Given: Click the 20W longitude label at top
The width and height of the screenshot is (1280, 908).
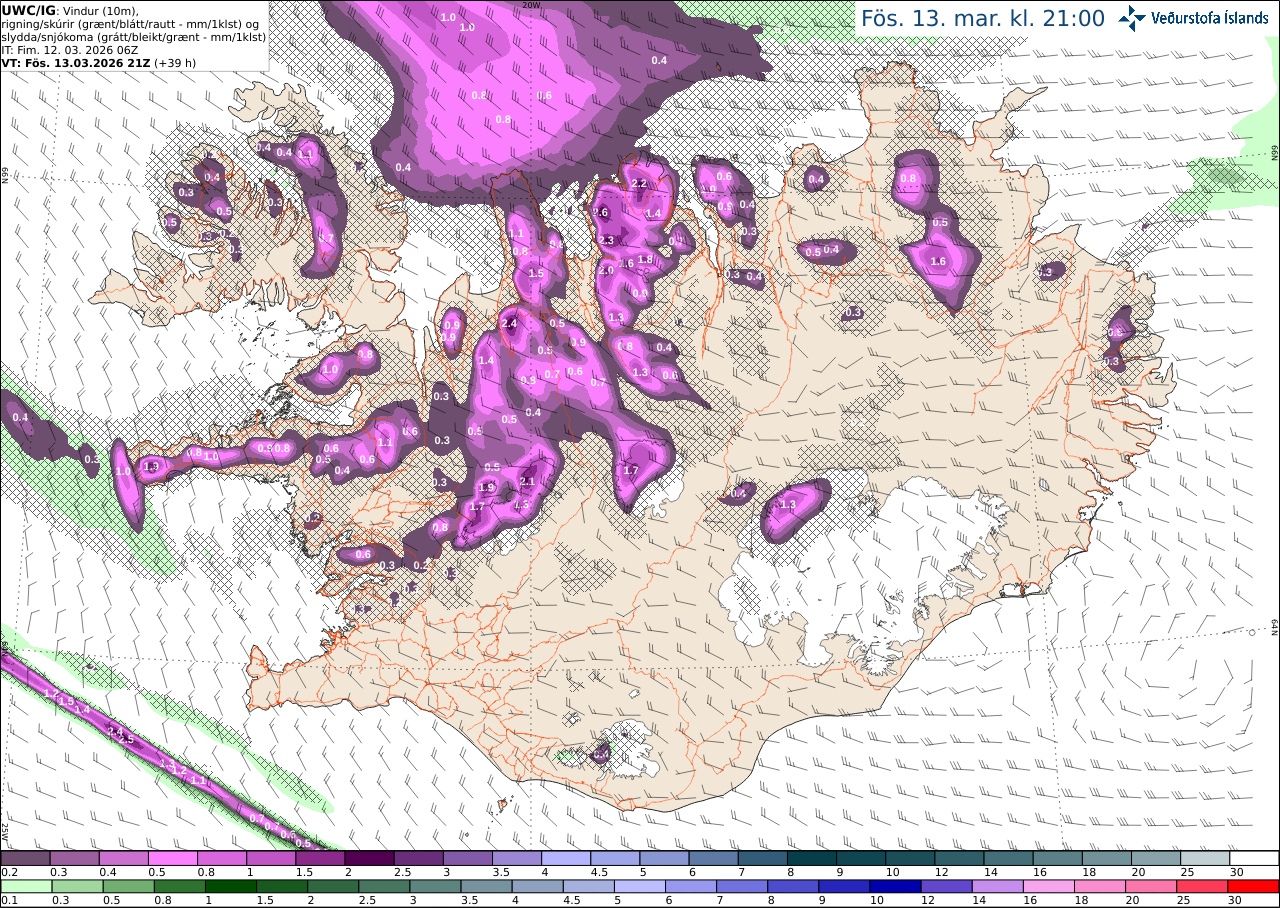Looking at the screenshot, I should [531, 5].
